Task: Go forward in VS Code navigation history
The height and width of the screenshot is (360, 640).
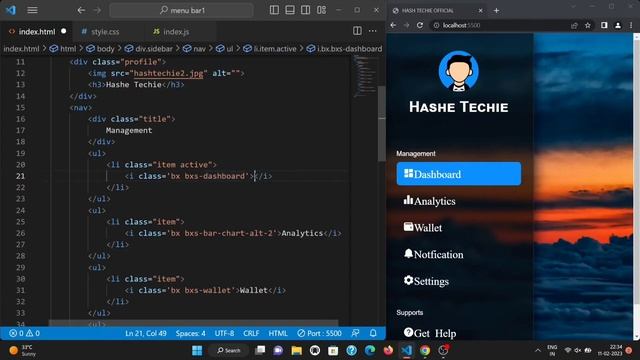Action: click(x=97, y=10)
